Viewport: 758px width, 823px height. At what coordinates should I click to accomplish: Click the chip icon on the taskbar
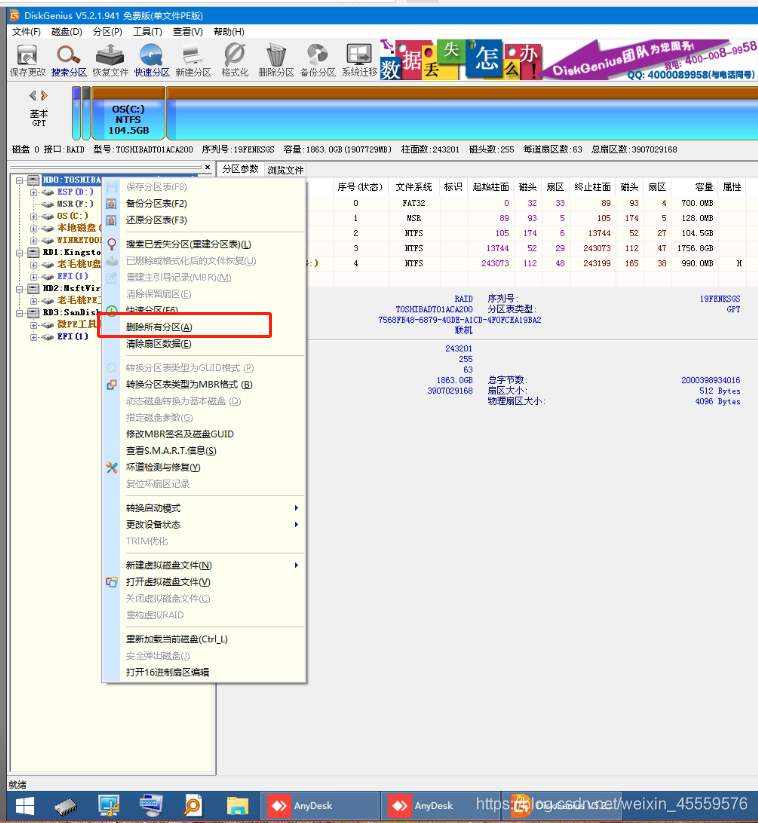pos(66,806)
